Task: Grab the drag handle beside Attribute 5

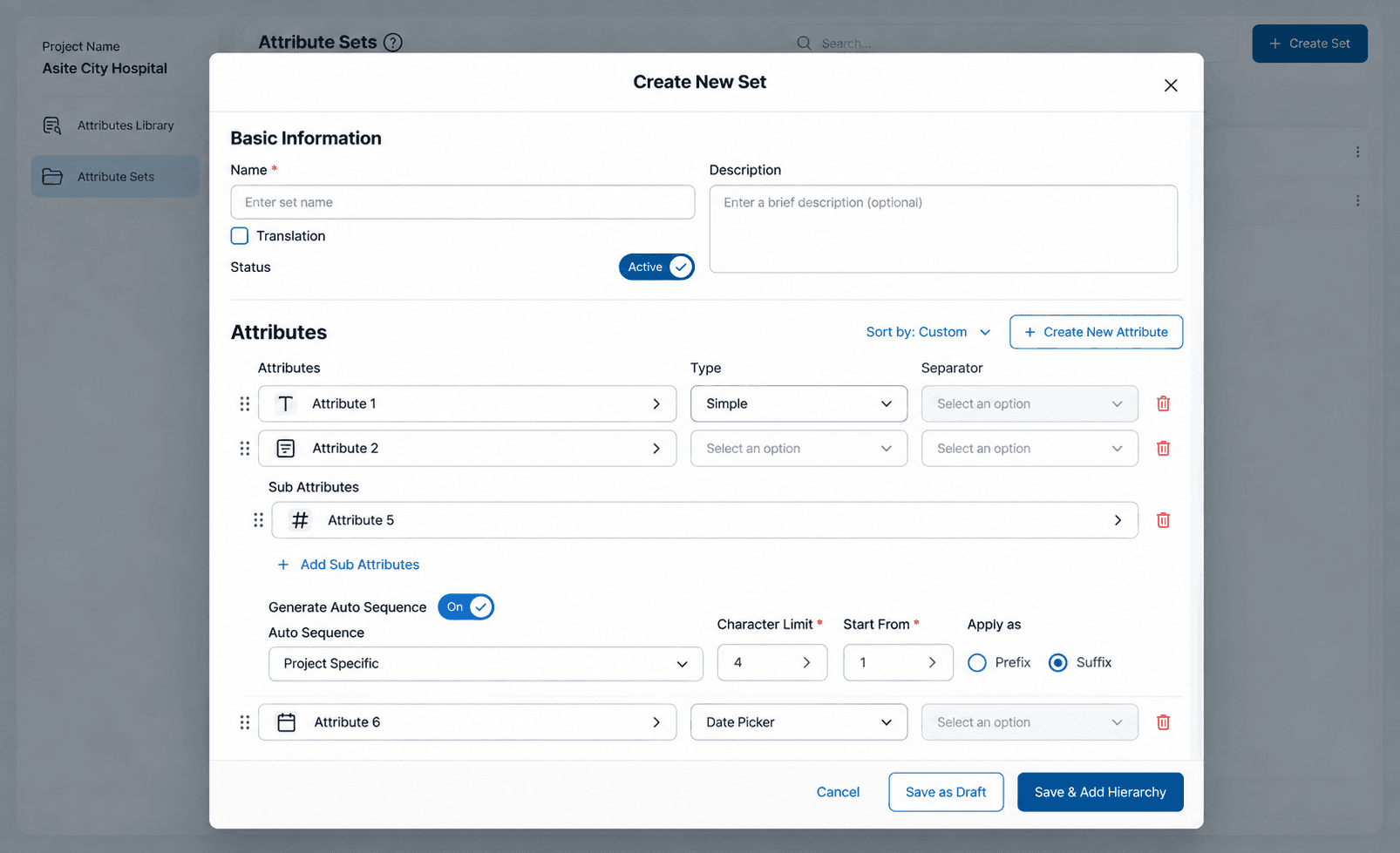Action: tap(258, 520)
